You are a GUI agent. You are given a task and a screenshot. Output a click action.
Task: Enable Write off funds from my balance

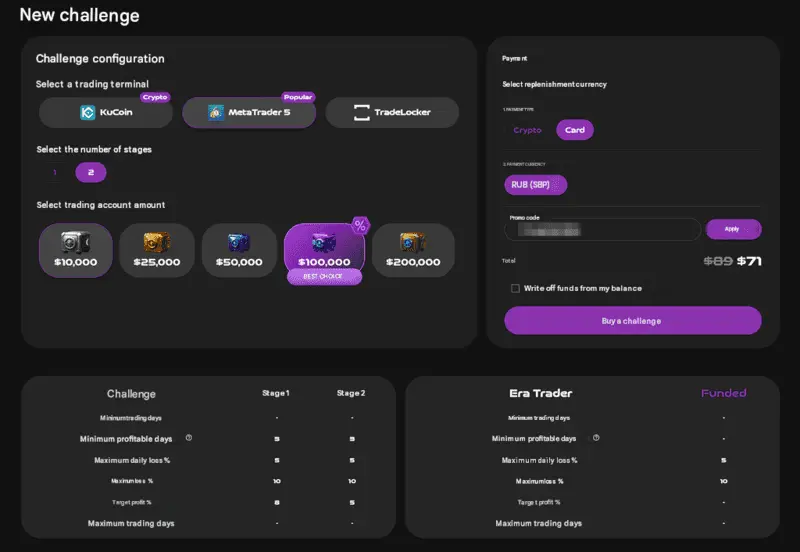515,288
